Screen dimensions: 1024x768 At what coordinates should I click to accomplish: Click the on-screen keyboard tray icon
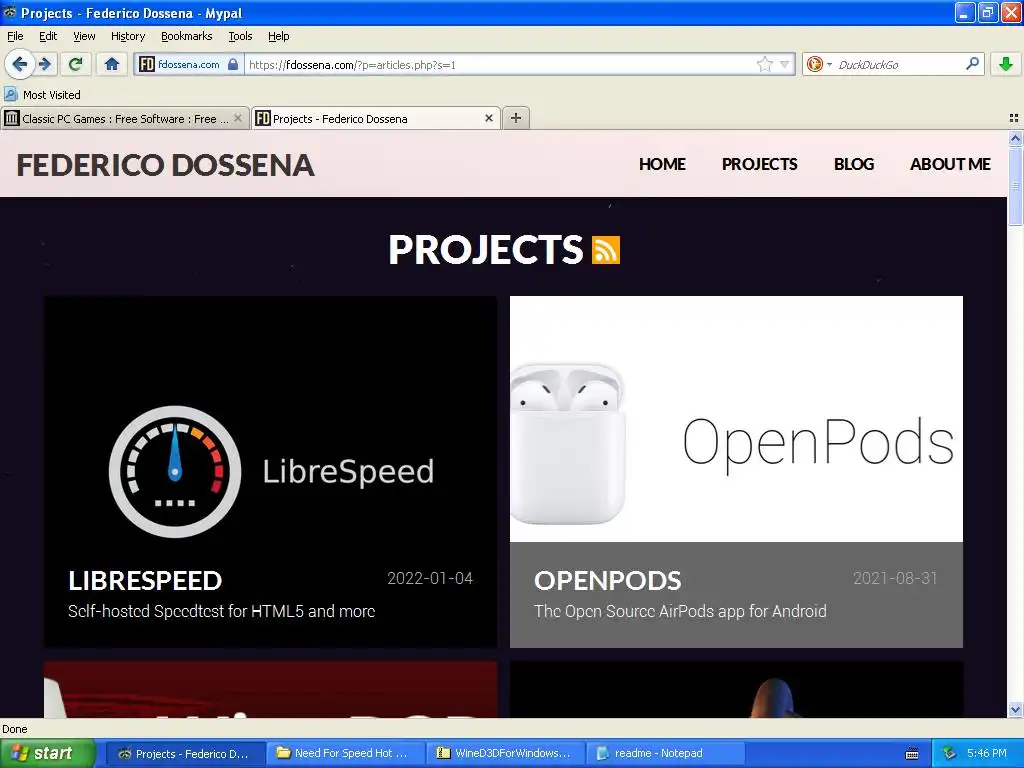tap(912, 754)
